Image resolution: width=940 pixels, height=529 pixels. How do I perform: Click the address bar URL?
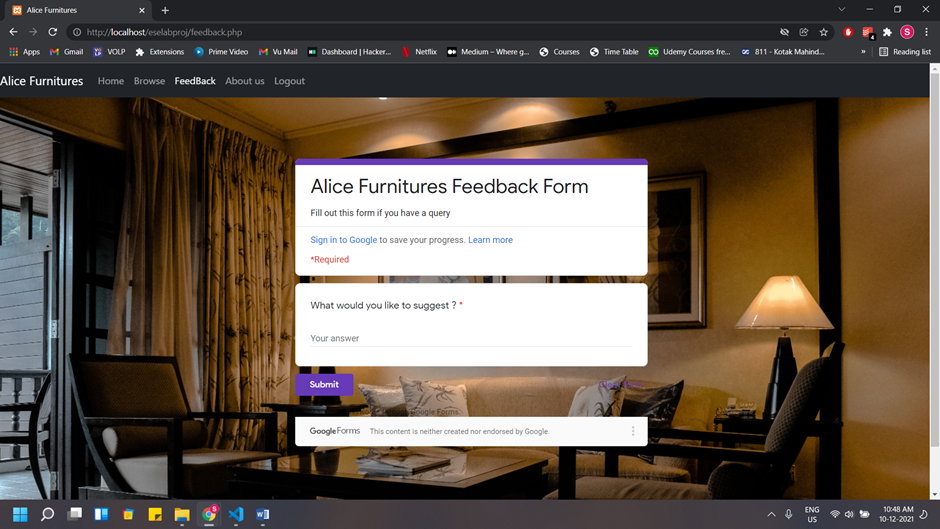click(164, 32)
